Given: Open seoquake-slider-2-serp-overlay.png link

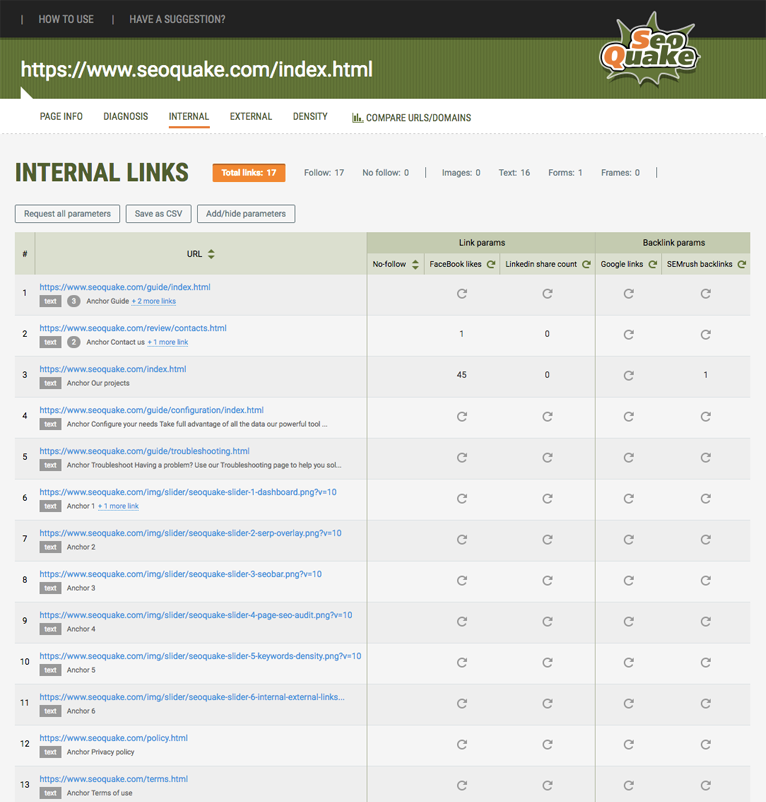Looking at the screenshot, I should point(190,532).
